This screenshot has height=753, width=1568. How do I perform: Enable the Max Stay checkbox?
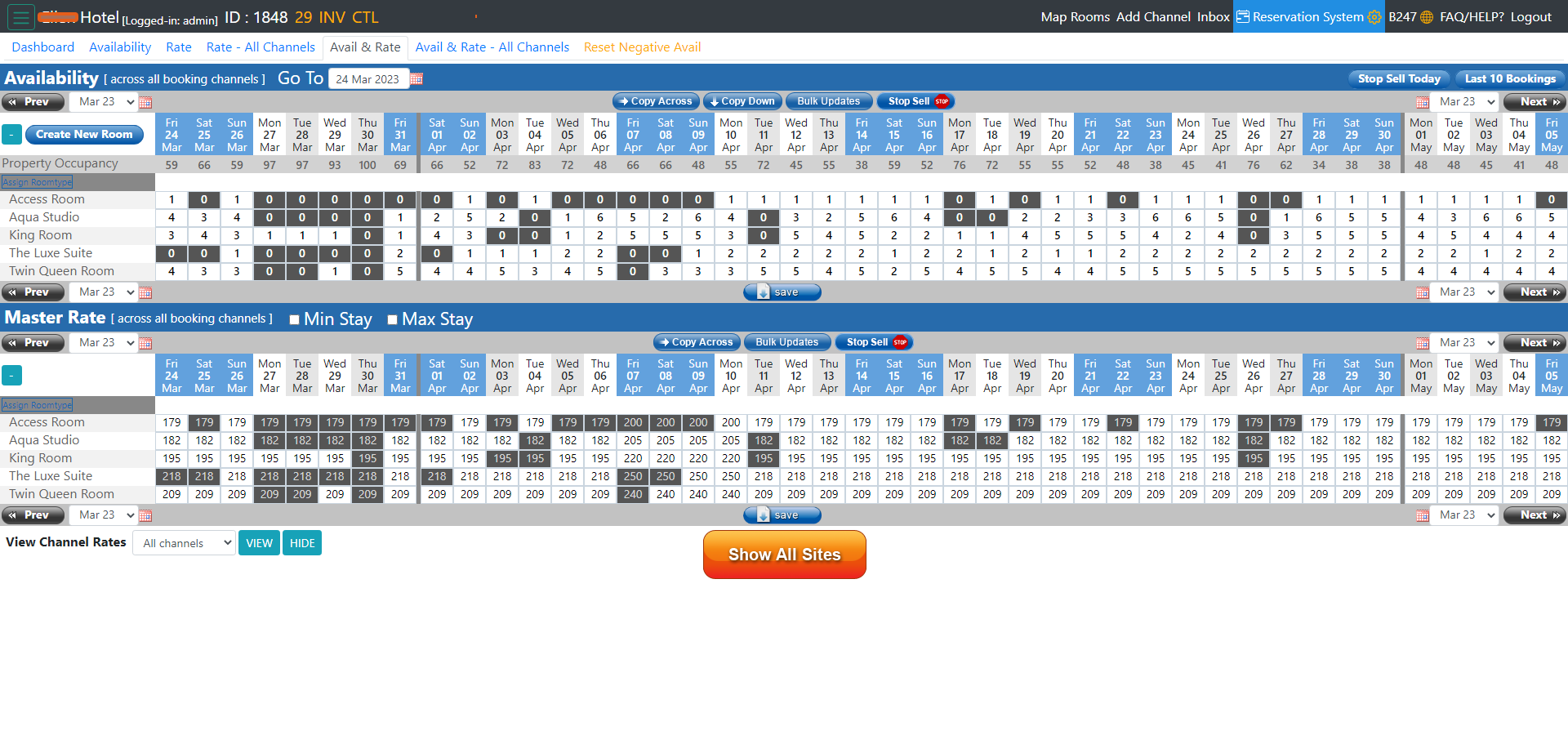tap(392, 319)
